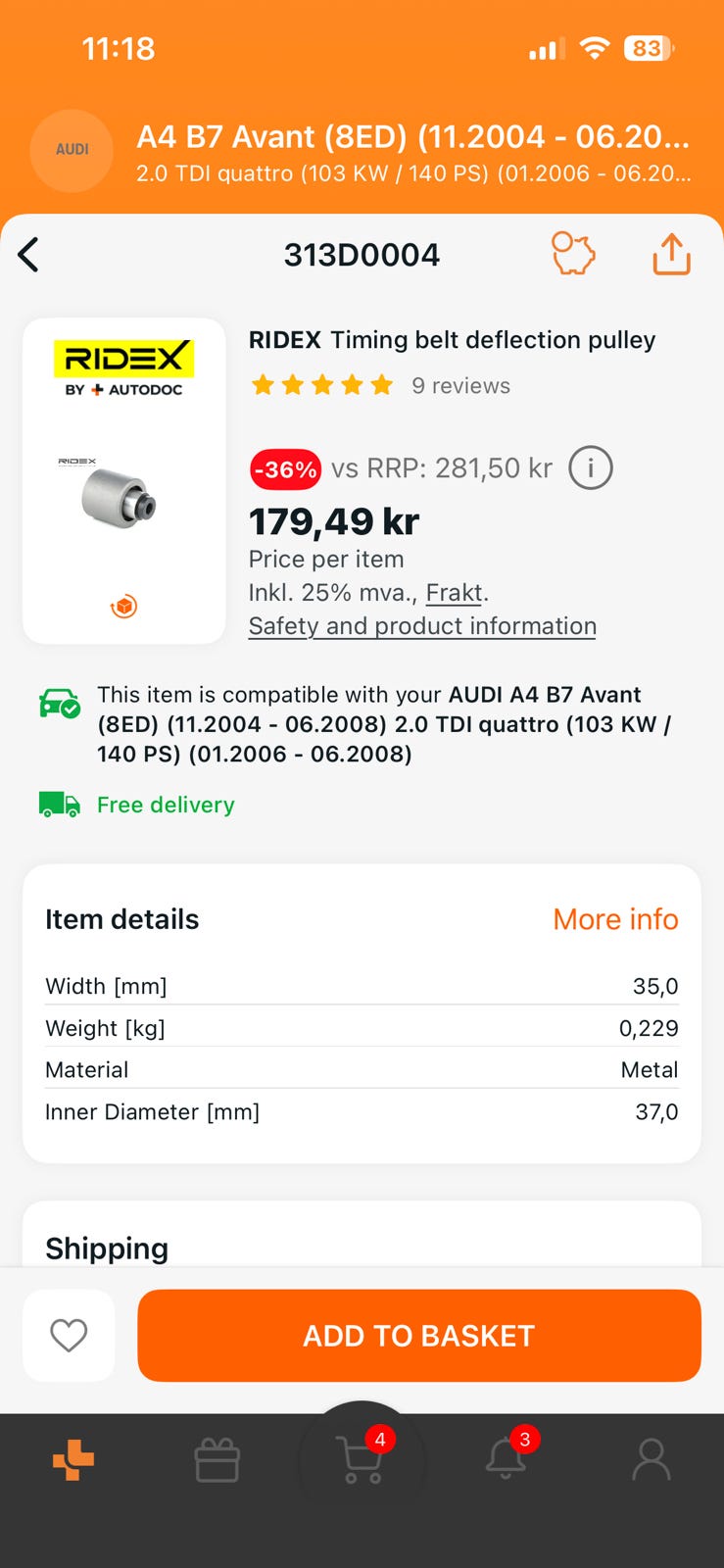
Task: Open the piggy bank savings icon
Action: (573, 254)
